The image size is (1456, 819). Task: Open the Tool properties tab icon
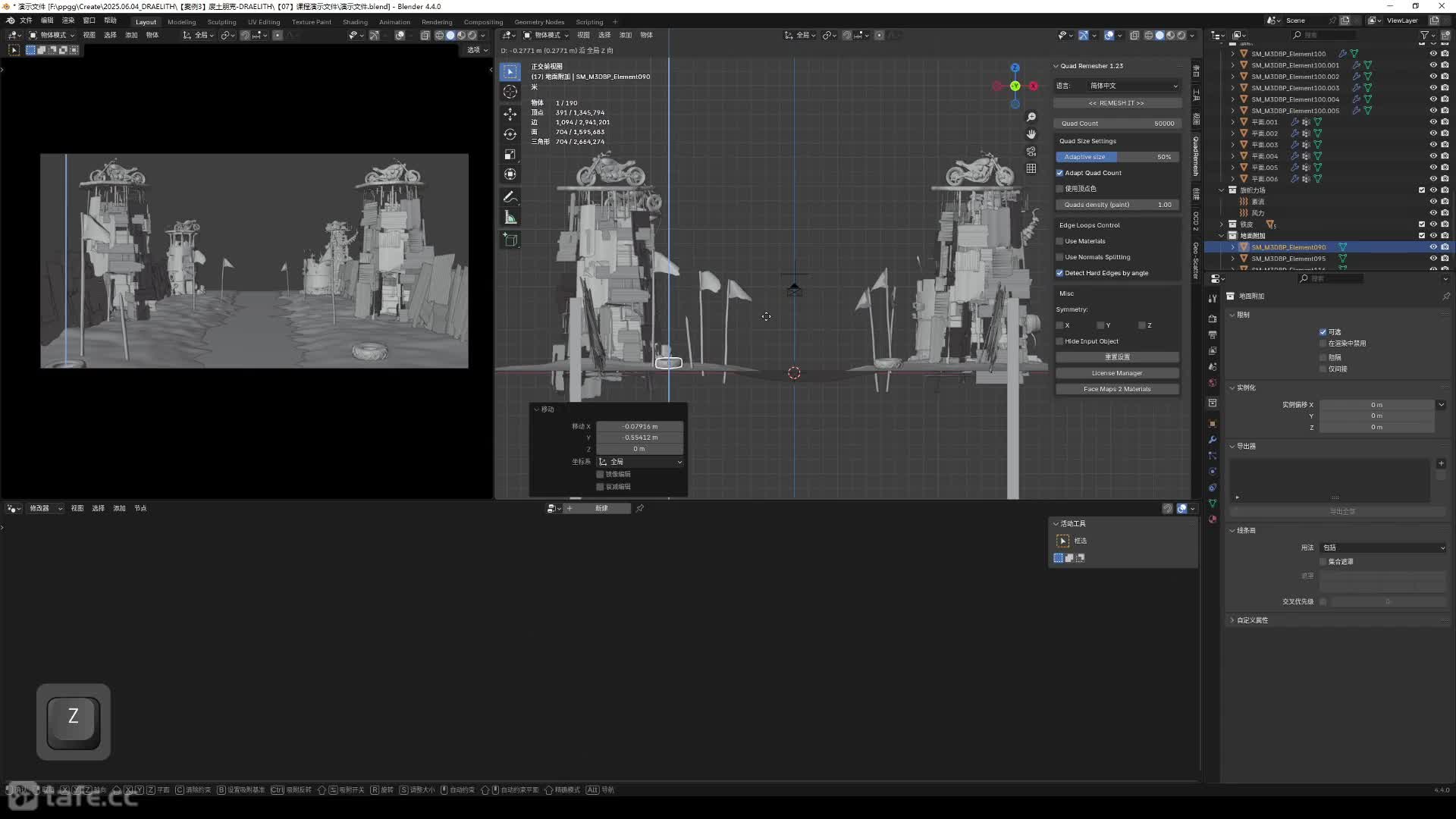[1213, 298]
